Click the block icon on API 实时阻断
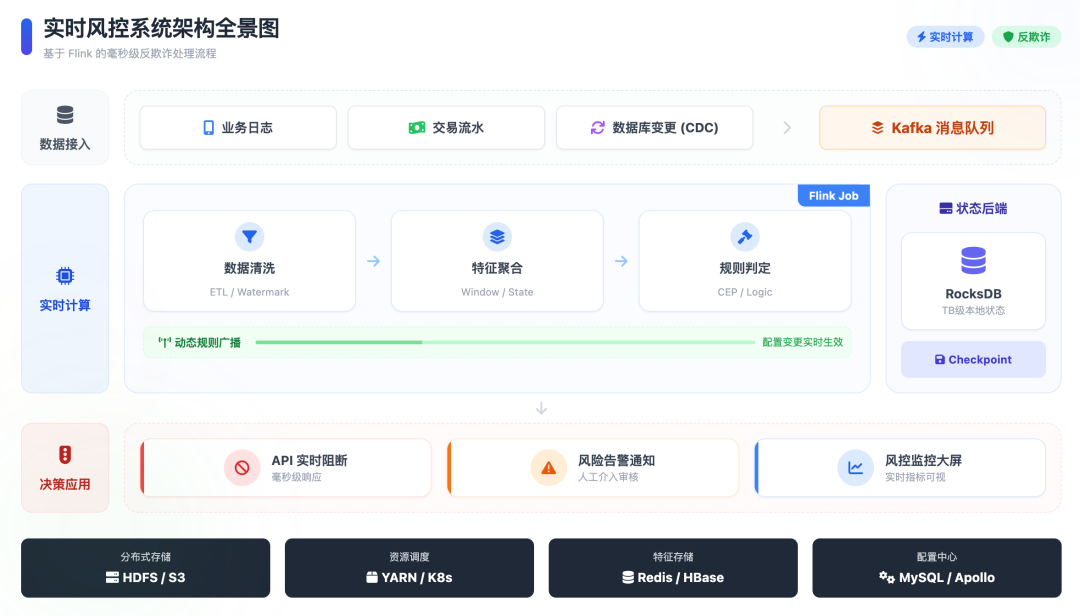Screen dimensions: 1080x616 tap(243, 467)
